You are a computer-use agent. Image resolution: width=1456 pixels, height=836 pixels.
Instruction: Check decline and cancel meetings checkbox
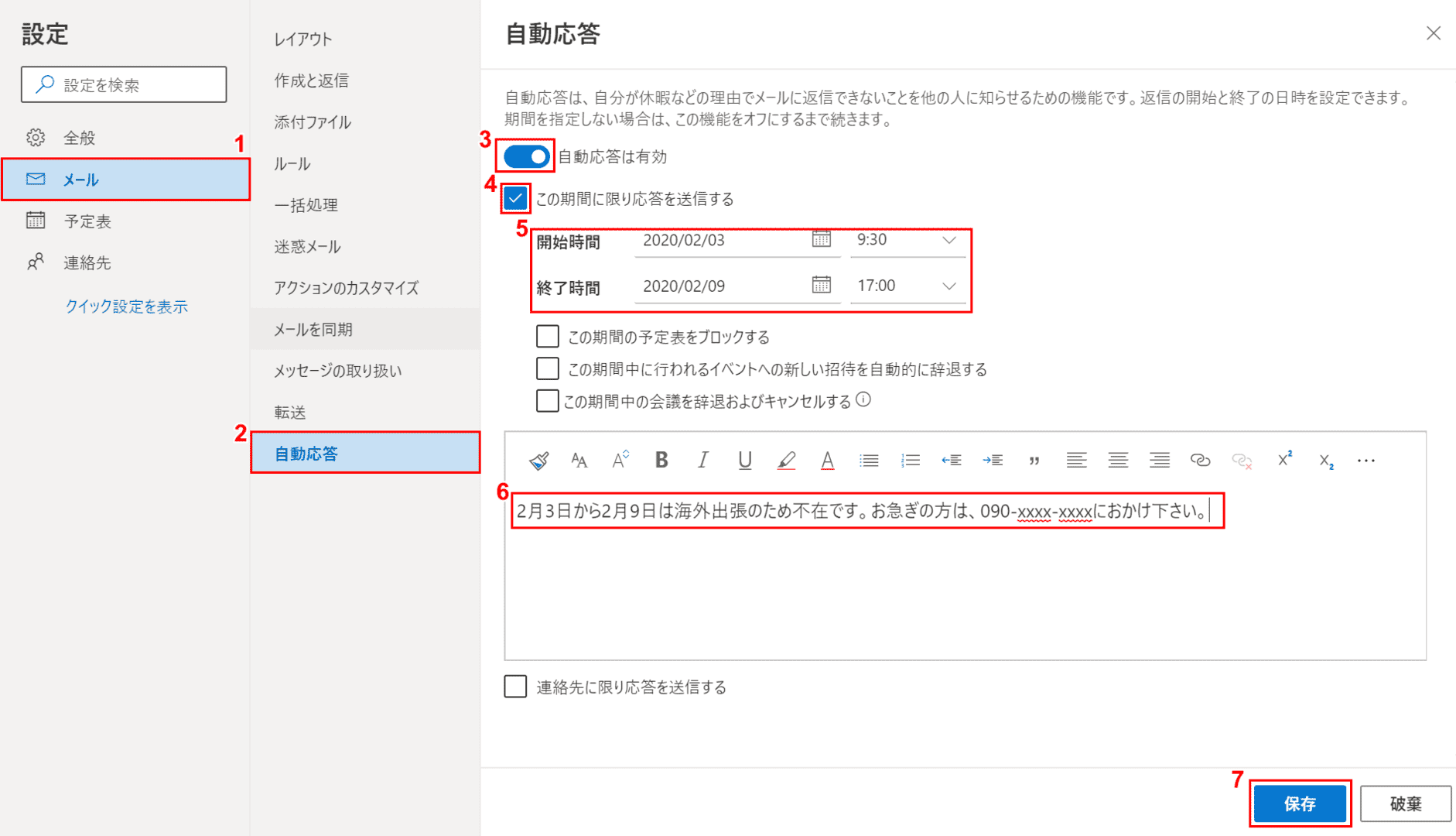click(x=548, y=401)
